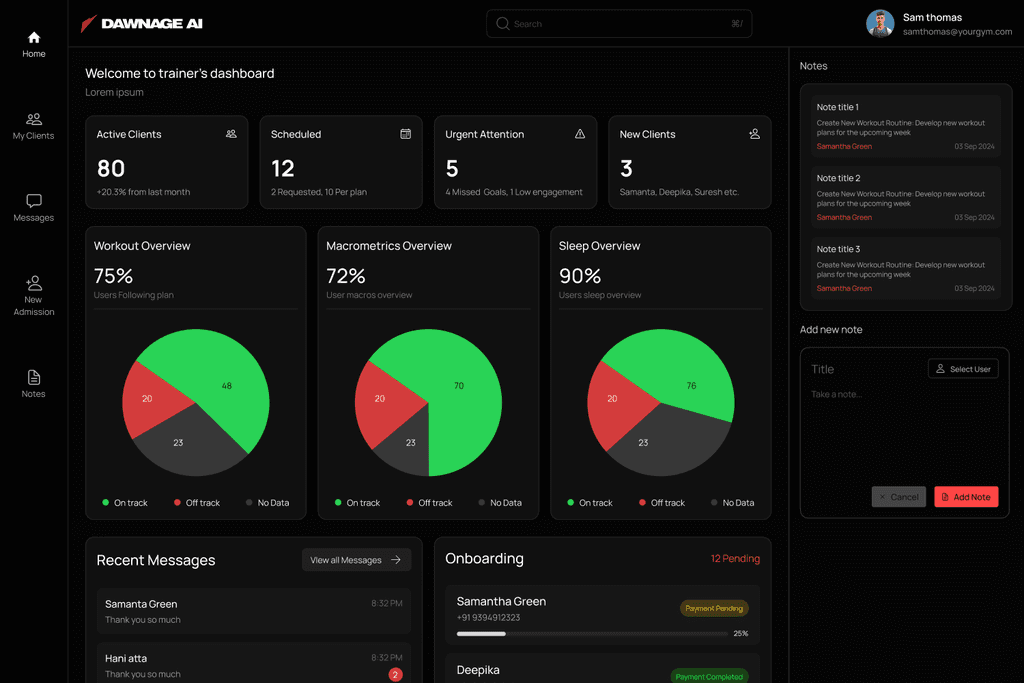Open Note title 1
The height and width of the screenshot is (683, 1024).
[x=906, y=126]
